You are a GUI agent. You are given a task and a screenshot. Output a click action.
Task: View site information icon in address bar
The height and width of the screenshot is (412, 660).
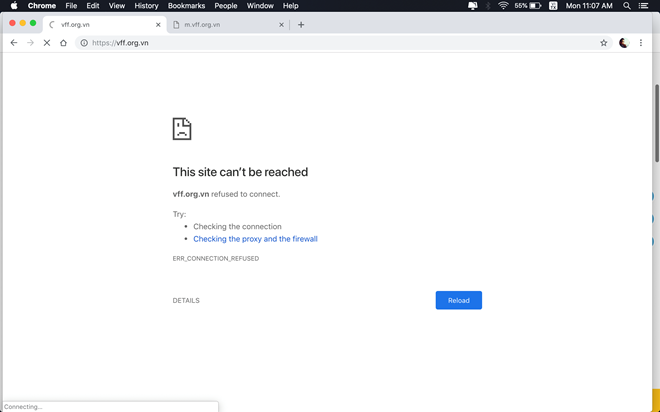(84, 43)
